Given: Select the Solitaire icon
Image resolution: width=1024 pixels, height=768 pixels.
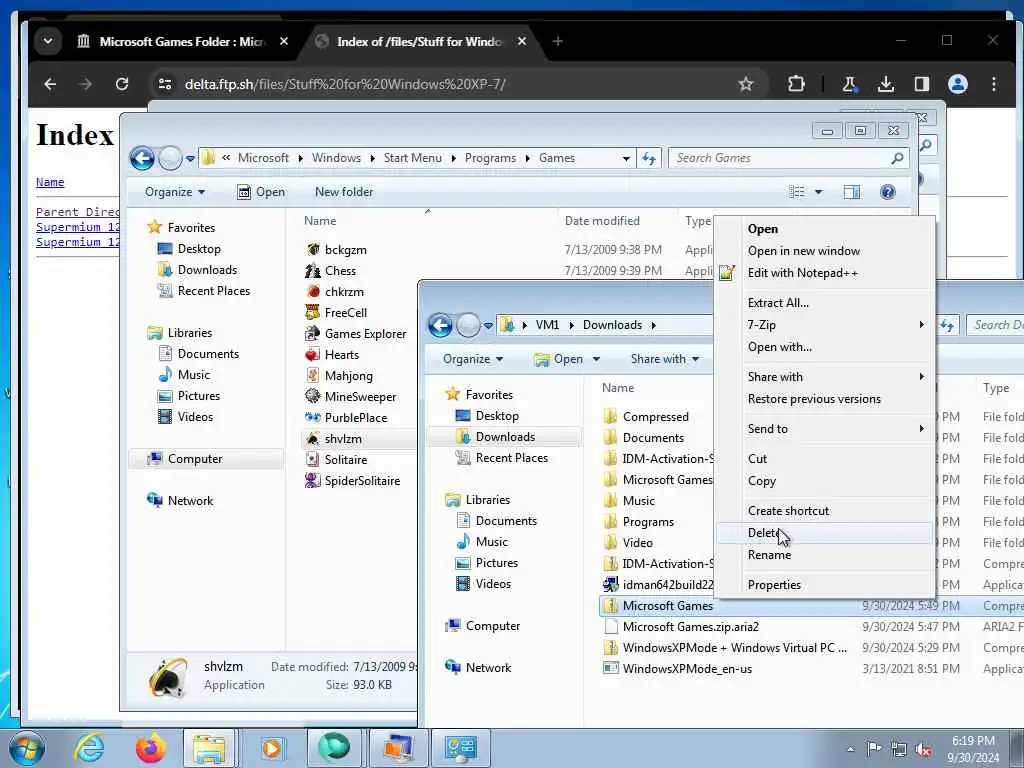Looking at the screenshot, I should tap(313, 460).
